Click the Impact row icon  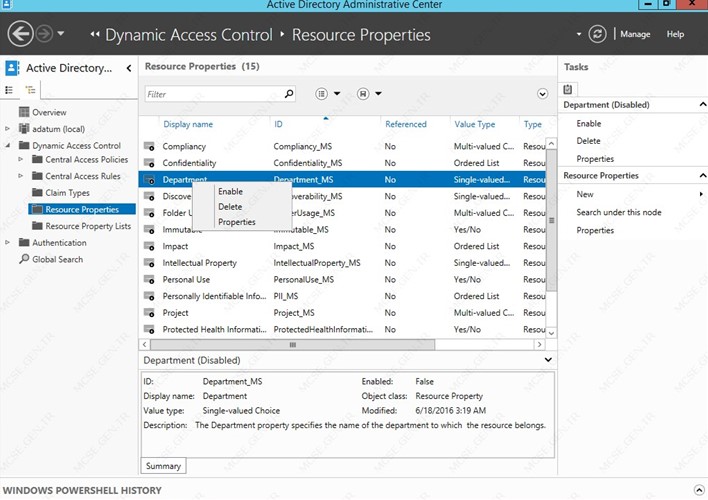[x=149, y=246]
